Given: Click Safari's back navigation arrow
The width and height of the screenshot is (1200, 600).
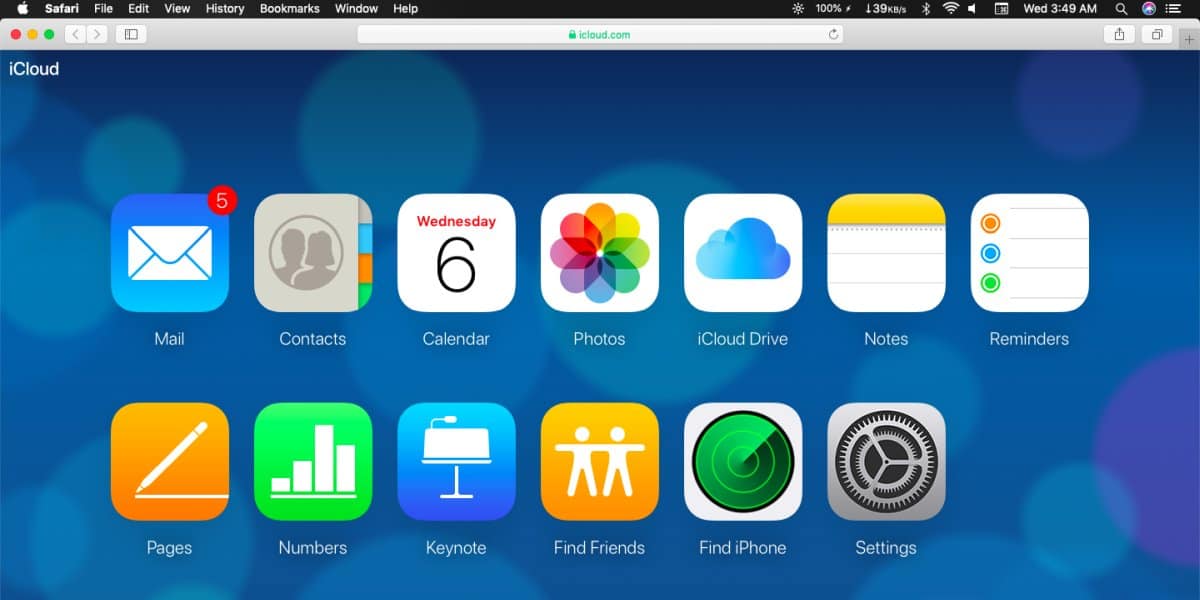Looking at the screenshot, I should [x=75, y=34].
